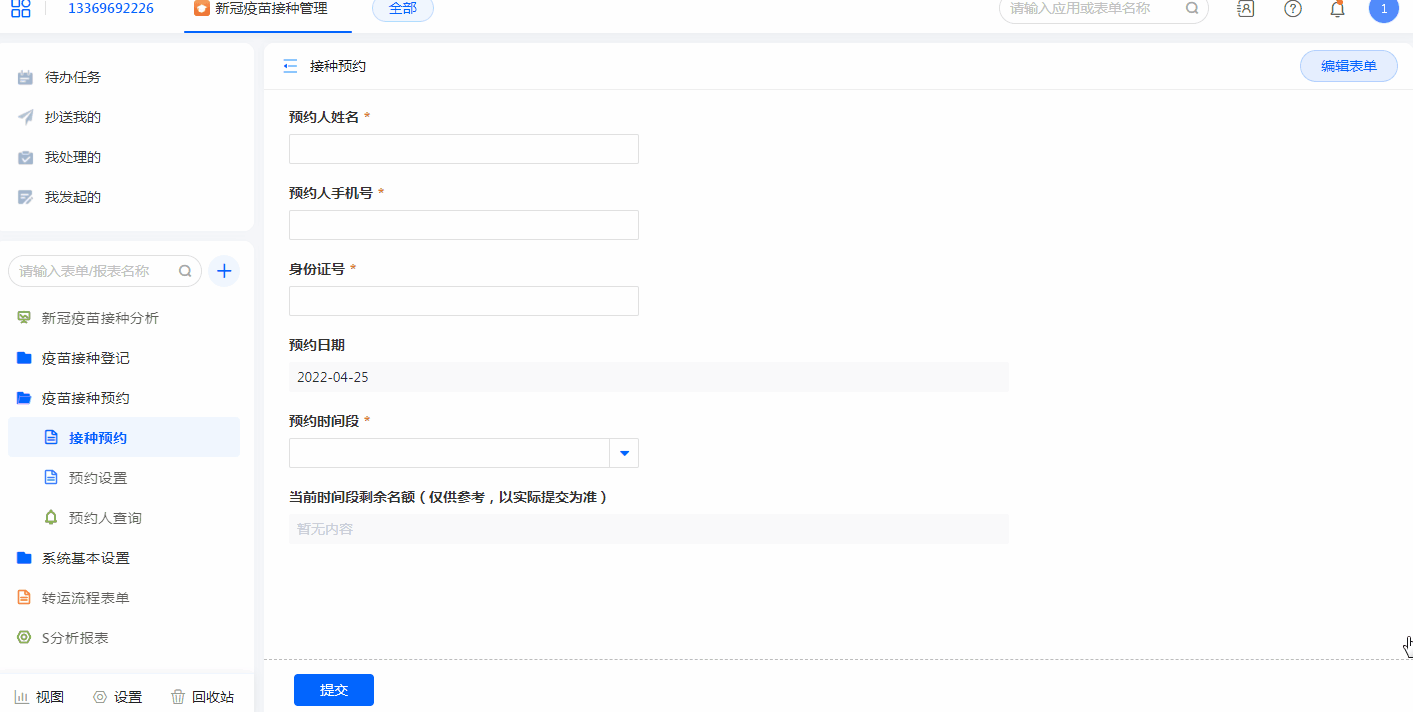
Task: Expand the 系统基本设置 folder
Action: [85, 558]
